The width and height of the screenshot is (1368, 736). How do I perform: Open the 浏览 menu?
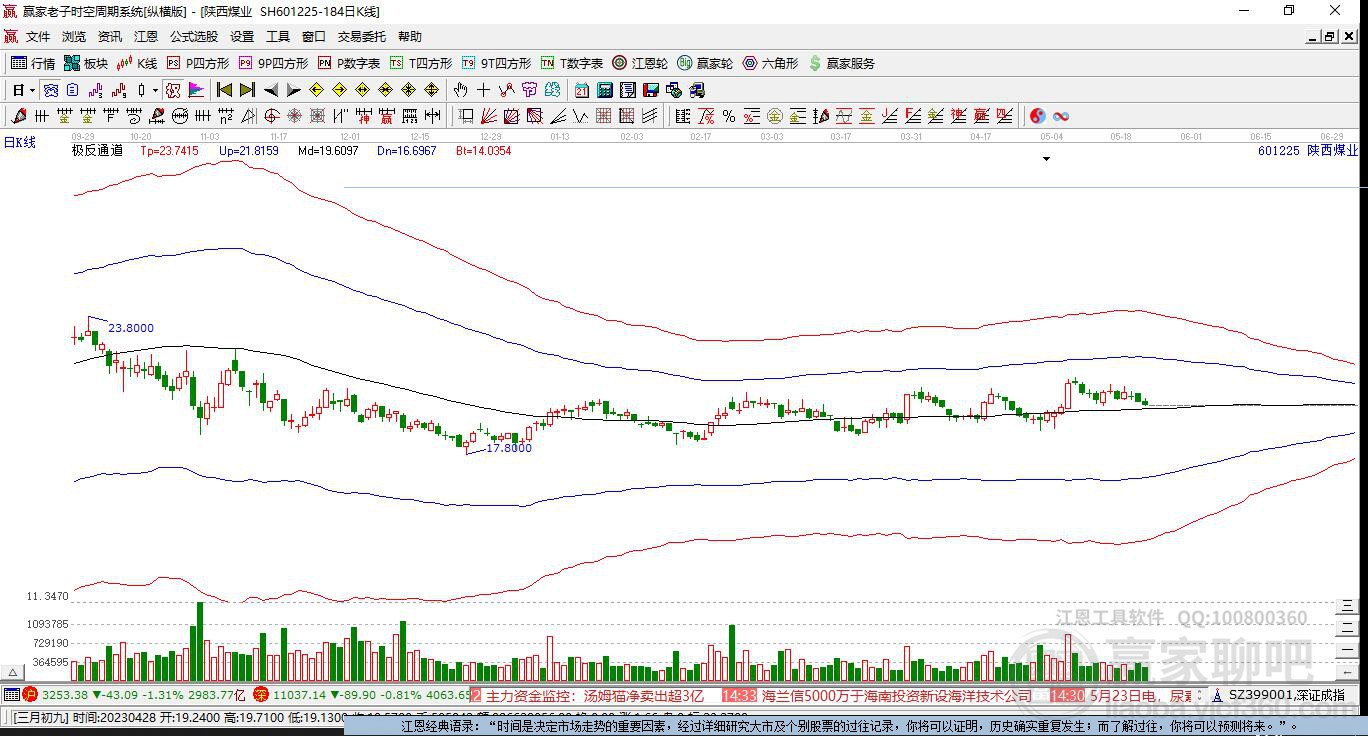74,36
